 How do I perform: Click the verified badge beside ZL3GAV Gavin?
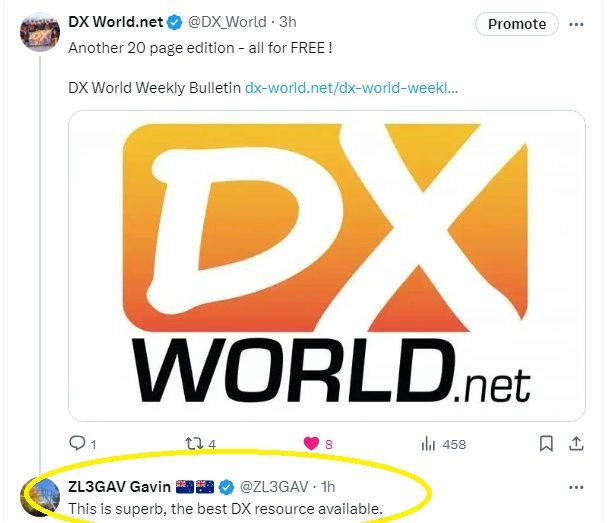pyautogui.click(x=226, y=487)
